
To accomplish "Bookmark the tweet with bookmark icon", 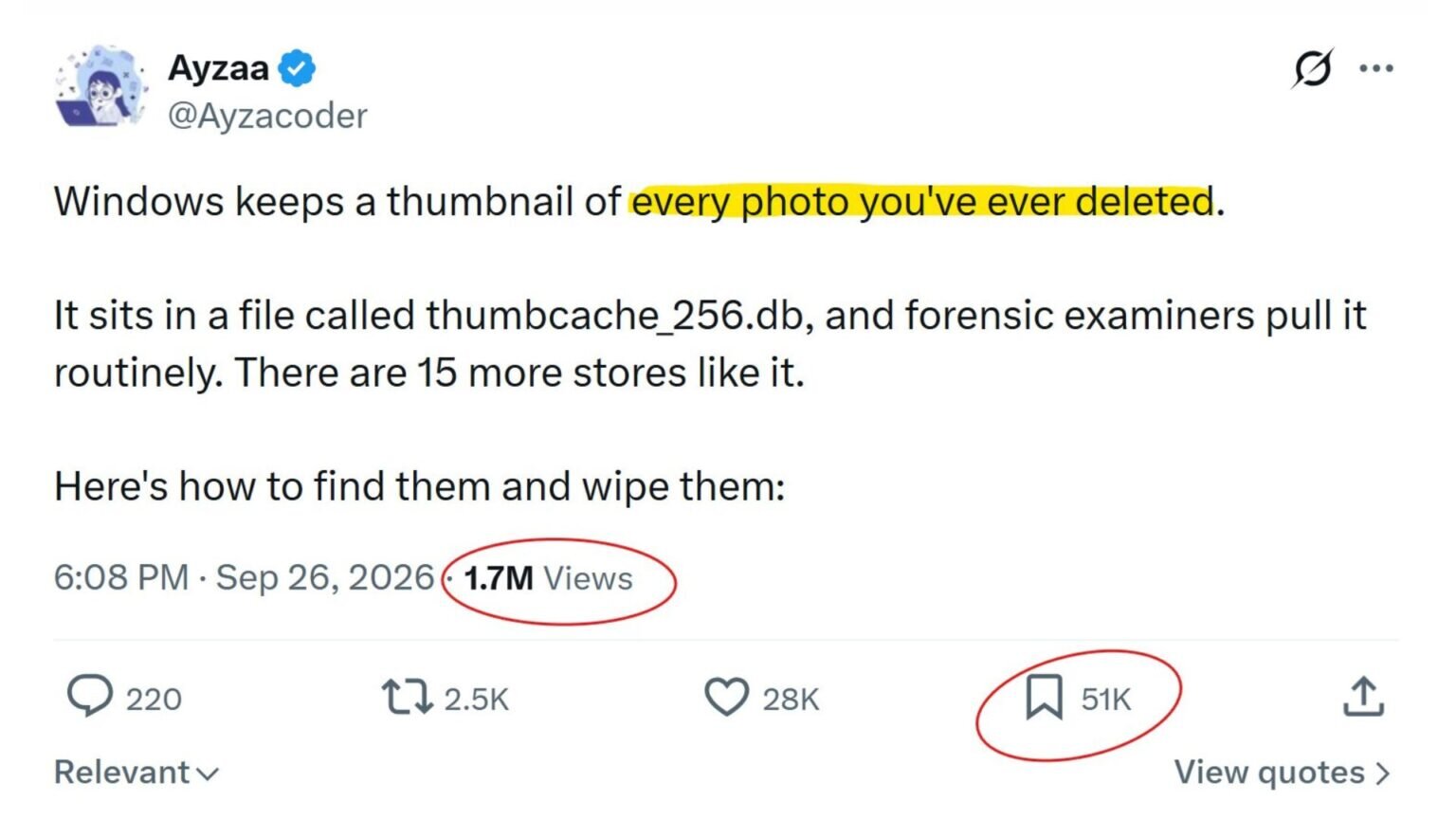I will (x=1044, y=698).
